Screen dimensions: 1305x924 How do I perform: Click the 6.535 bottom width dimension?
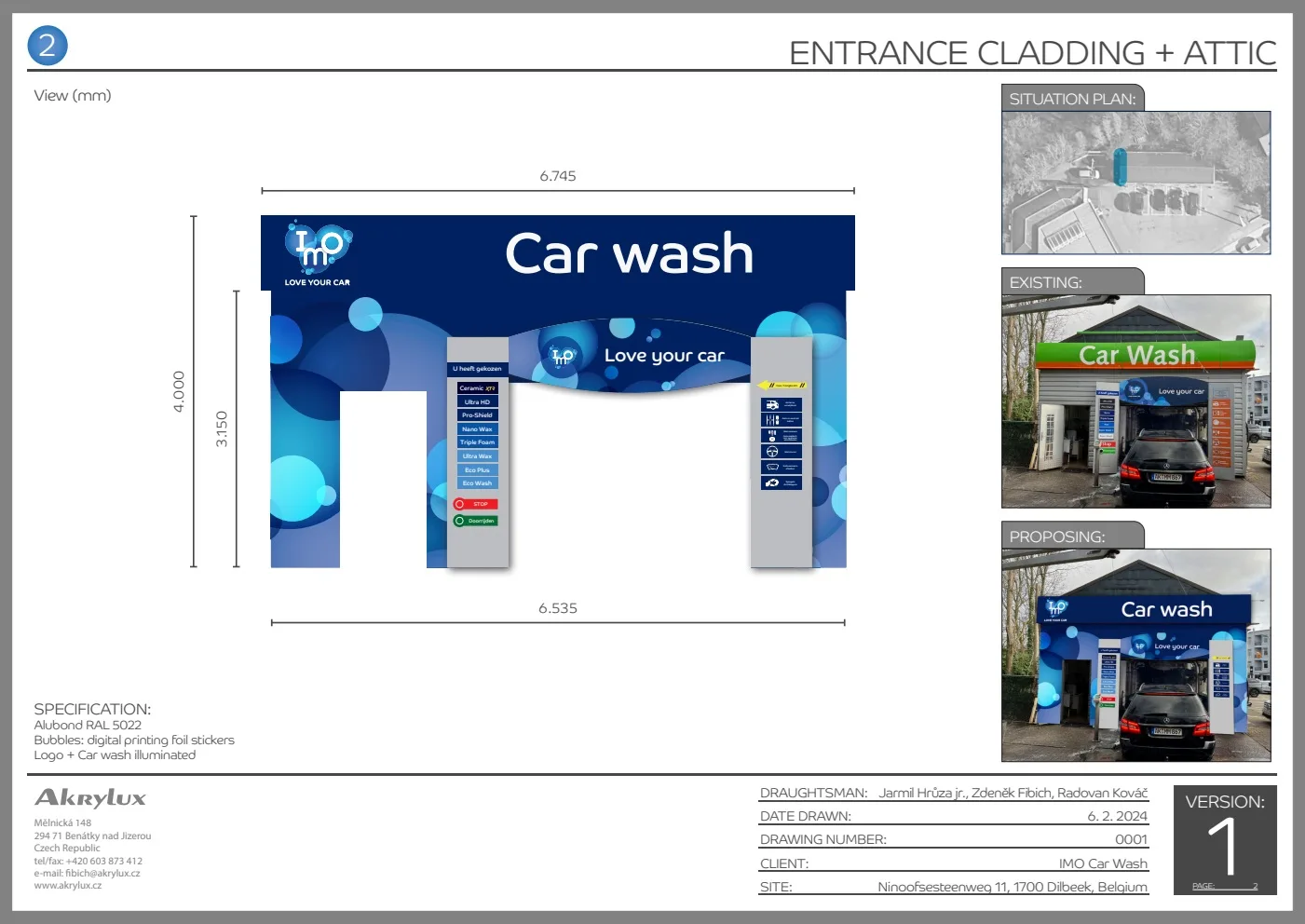pyautogui.click(x=557, y=608)
